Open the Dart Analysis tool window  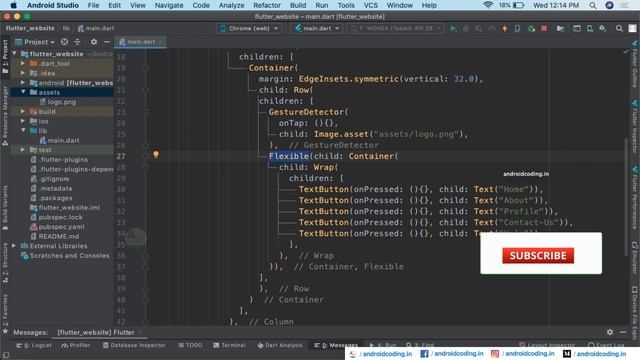tap(280, 345)
